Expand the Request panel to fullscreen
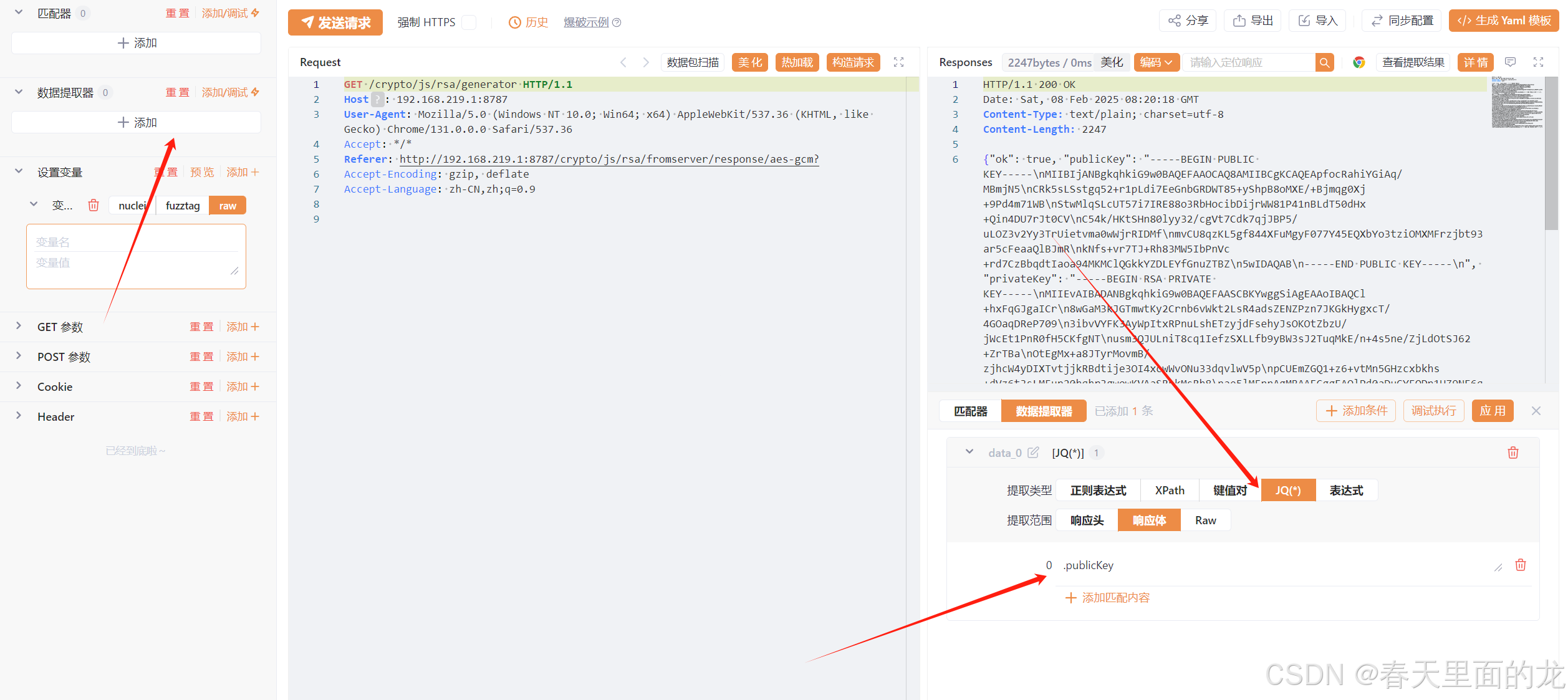 coord(898,62)
